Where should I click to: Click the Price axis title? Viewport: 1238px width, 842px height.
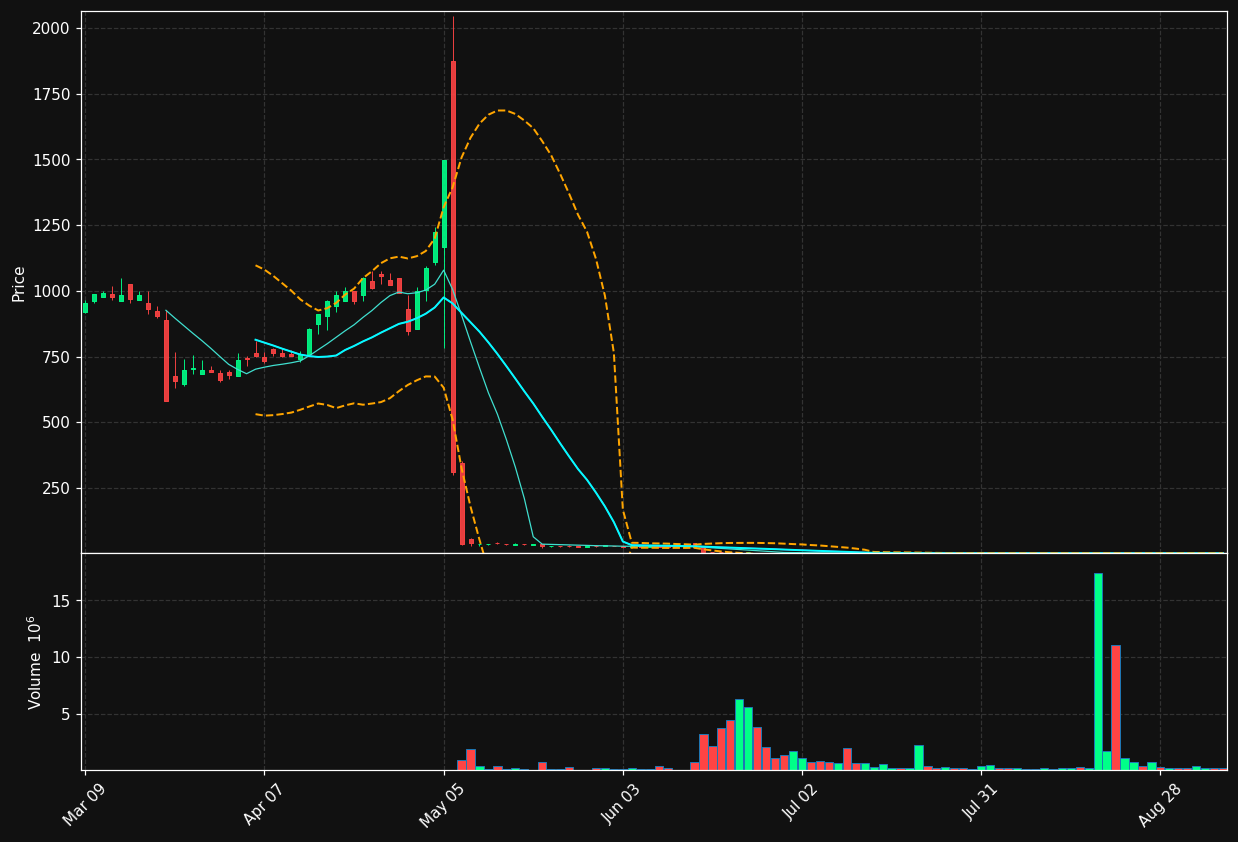(x=19, y=283)
